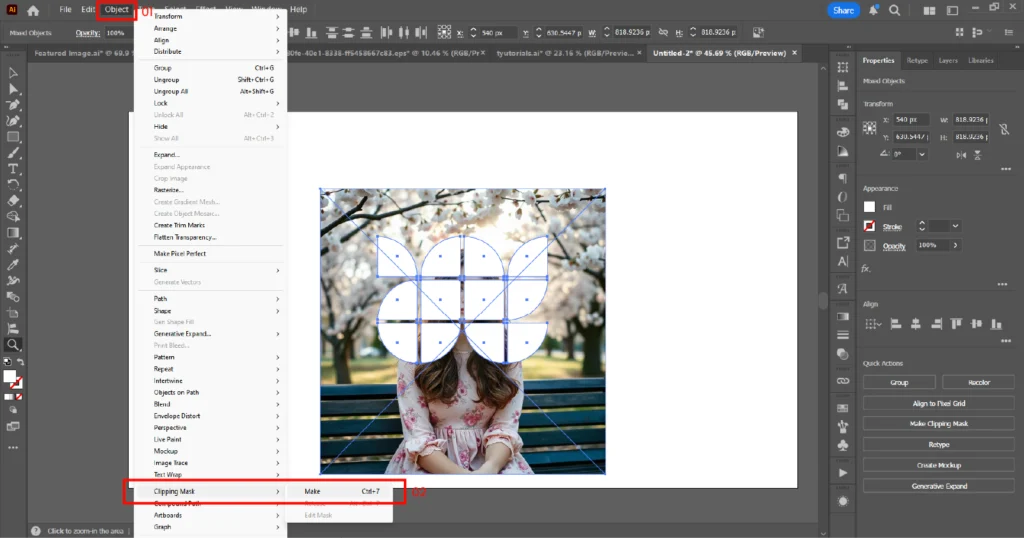1024x538 pixels.
Task: Click the Opacity value field in control bar
Action: pyautogui.click(x=118, y=33)
